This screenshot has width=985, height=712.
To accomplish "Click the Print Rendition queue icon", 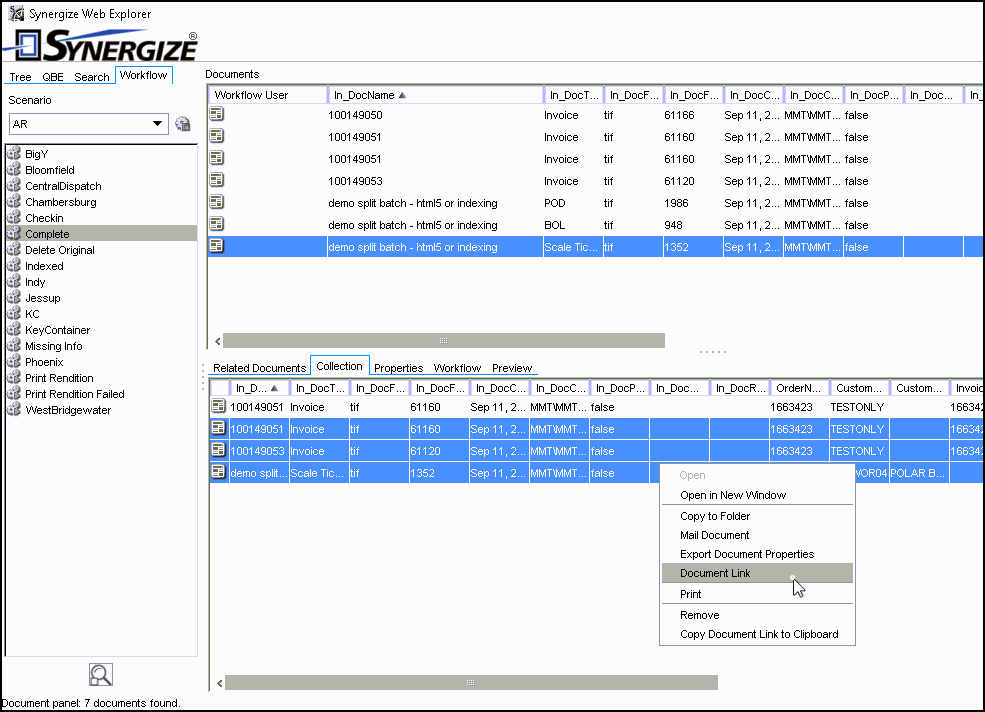I will coord(14,377).
